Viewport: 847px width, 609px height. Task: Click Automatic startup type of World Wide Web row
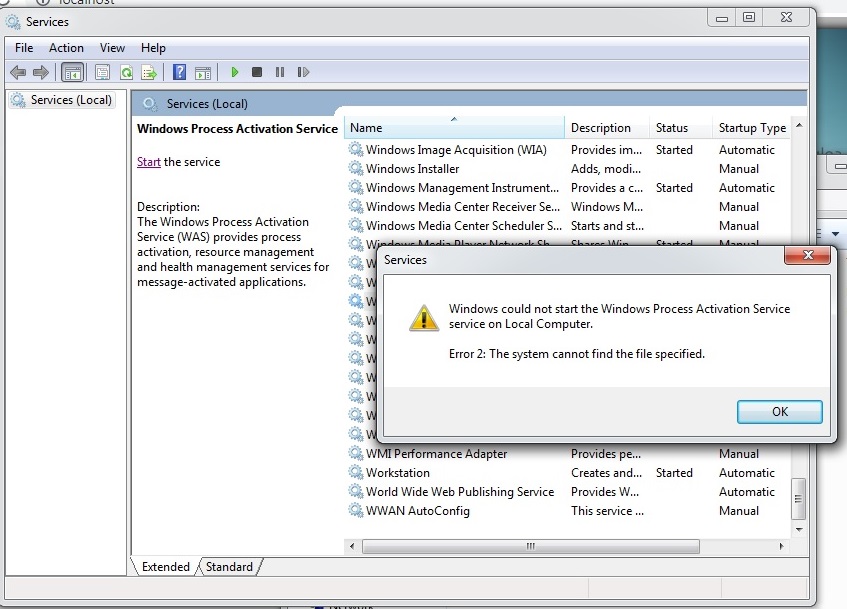tap(747, 491)
